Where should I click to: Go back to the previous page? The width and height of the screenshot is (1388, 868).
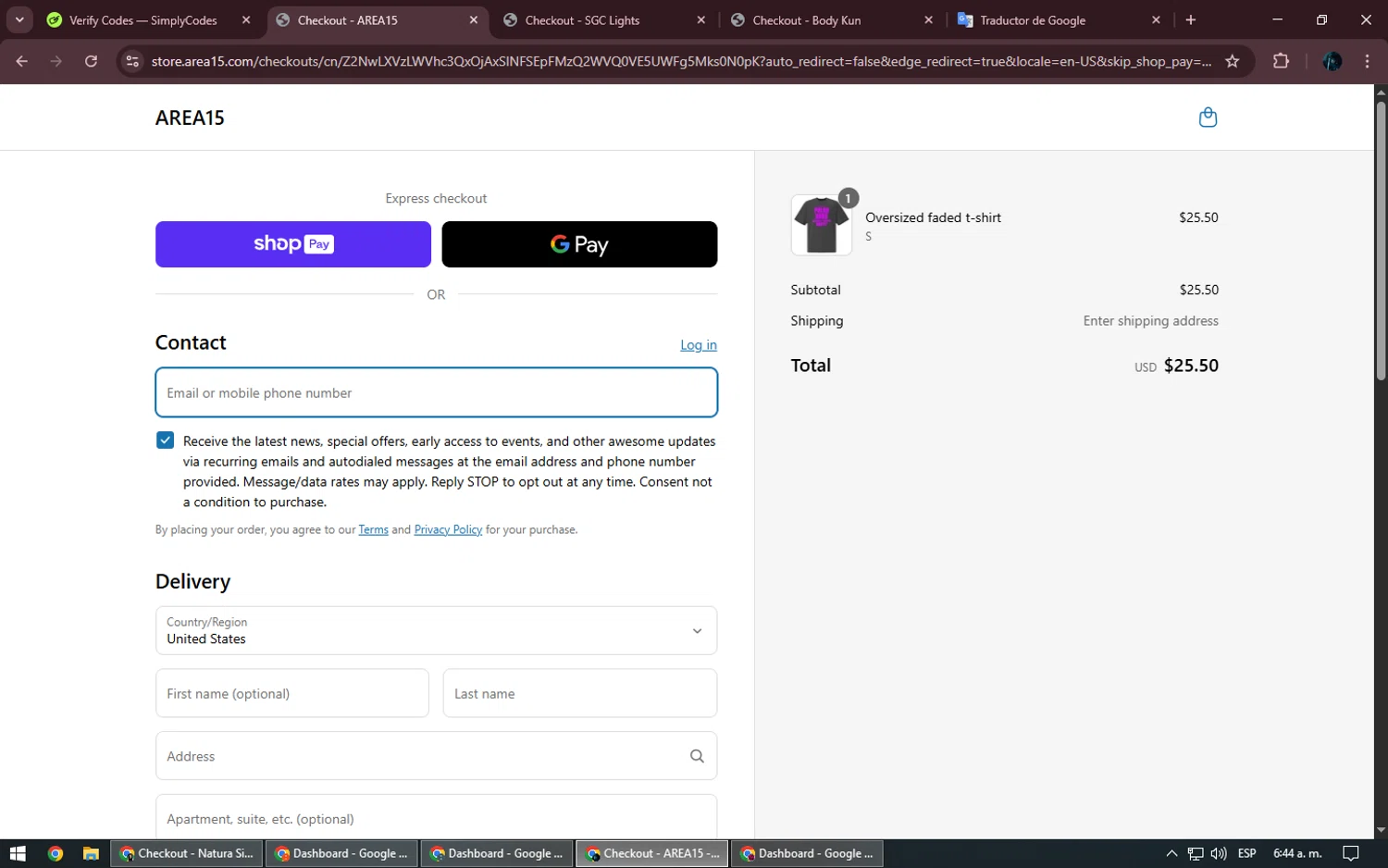point(22,61)
